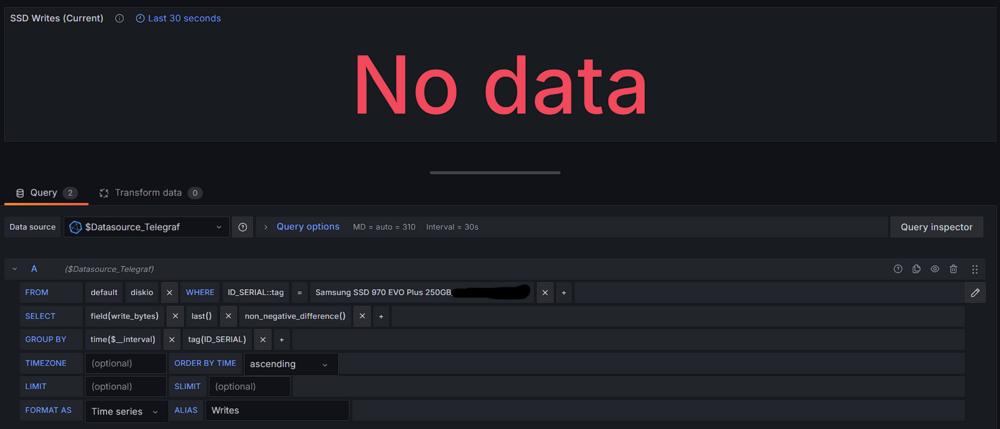1000x429 pixels.
Task: Hide query A using the eye icon
Action: pos(935,269)
